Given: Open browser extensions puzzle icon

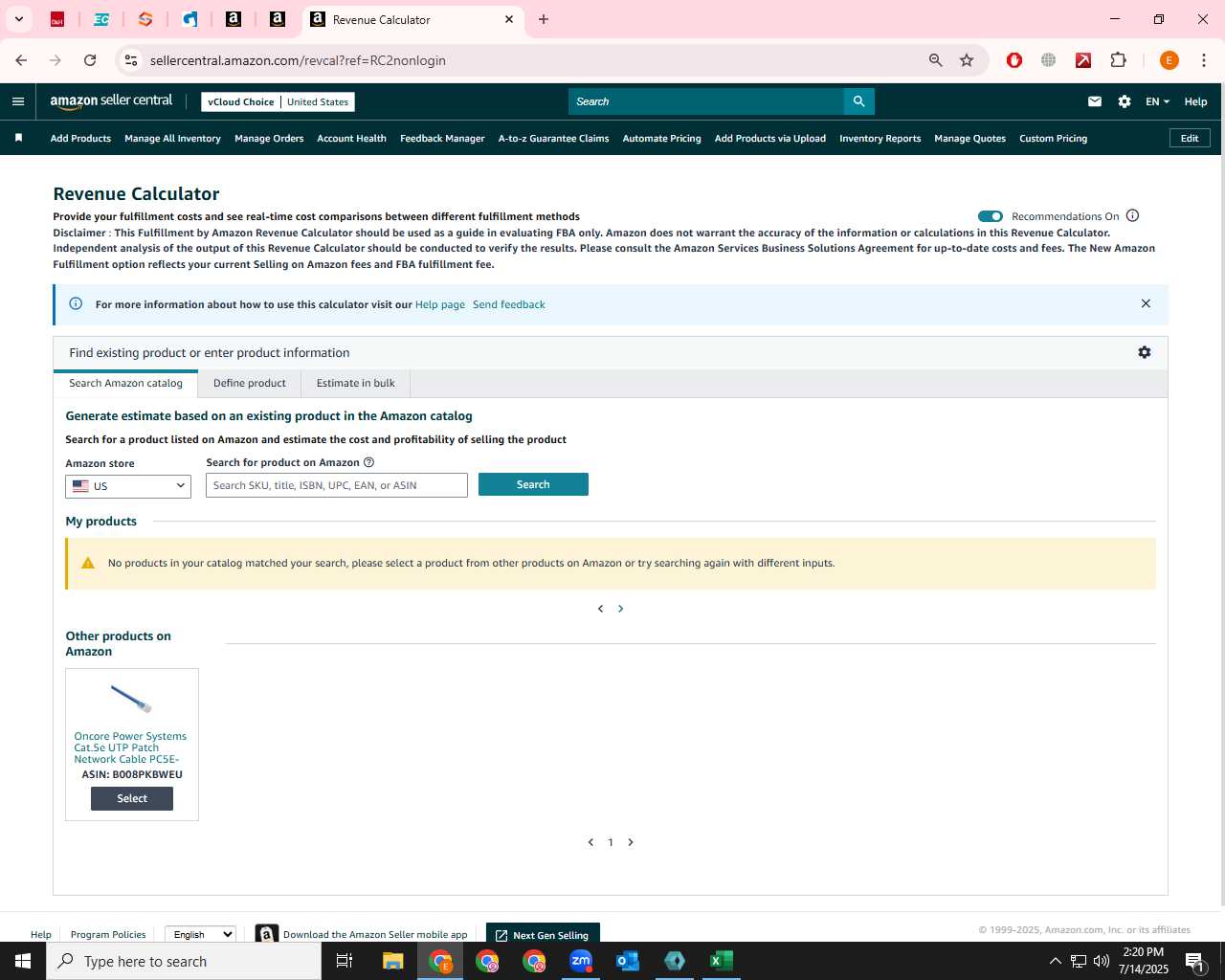Looking at the screenshot, I should [1118, 60].
